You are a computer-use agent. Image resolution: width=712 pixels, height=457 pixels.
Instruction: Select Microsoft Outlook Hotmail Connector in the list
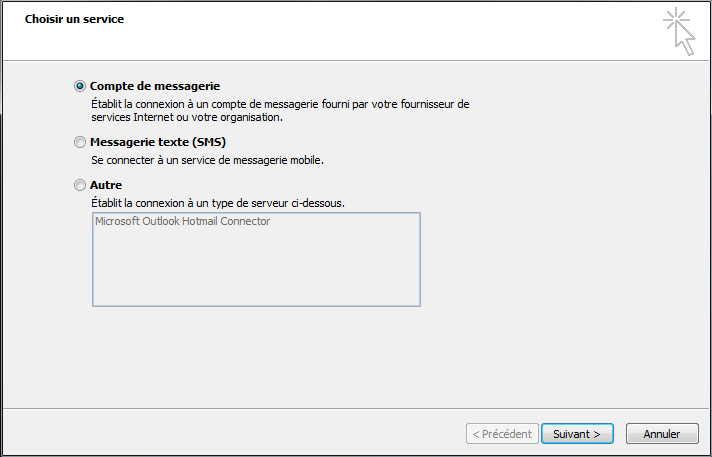(x=182, y=222)
